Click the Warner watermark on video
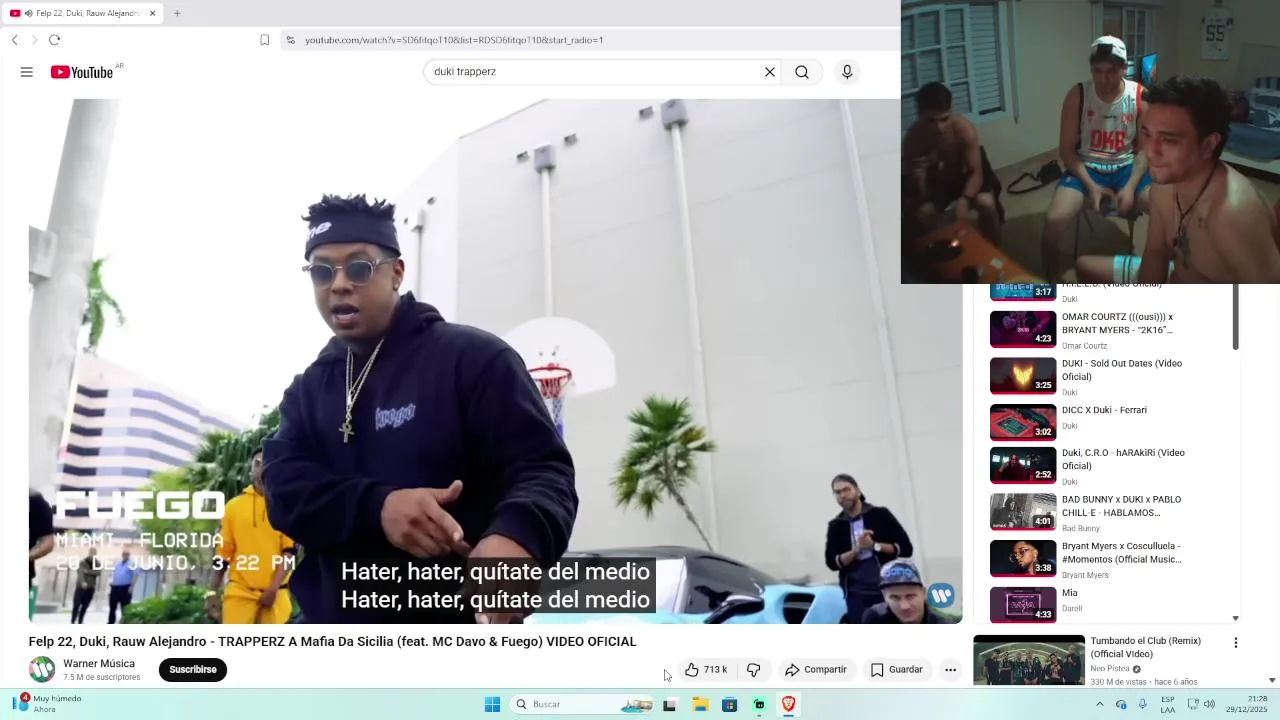The image size is (1280, 720). tap(941, 597)
